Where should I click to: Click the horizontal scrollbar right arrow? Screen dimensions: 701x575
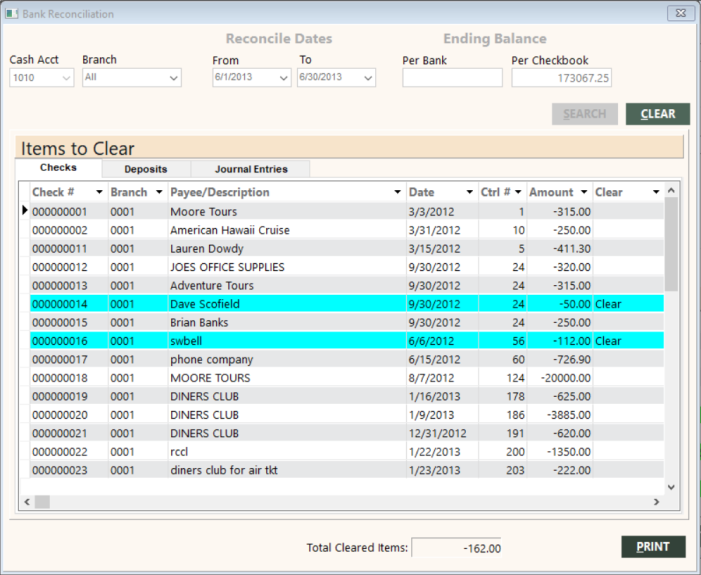(656, 502)
